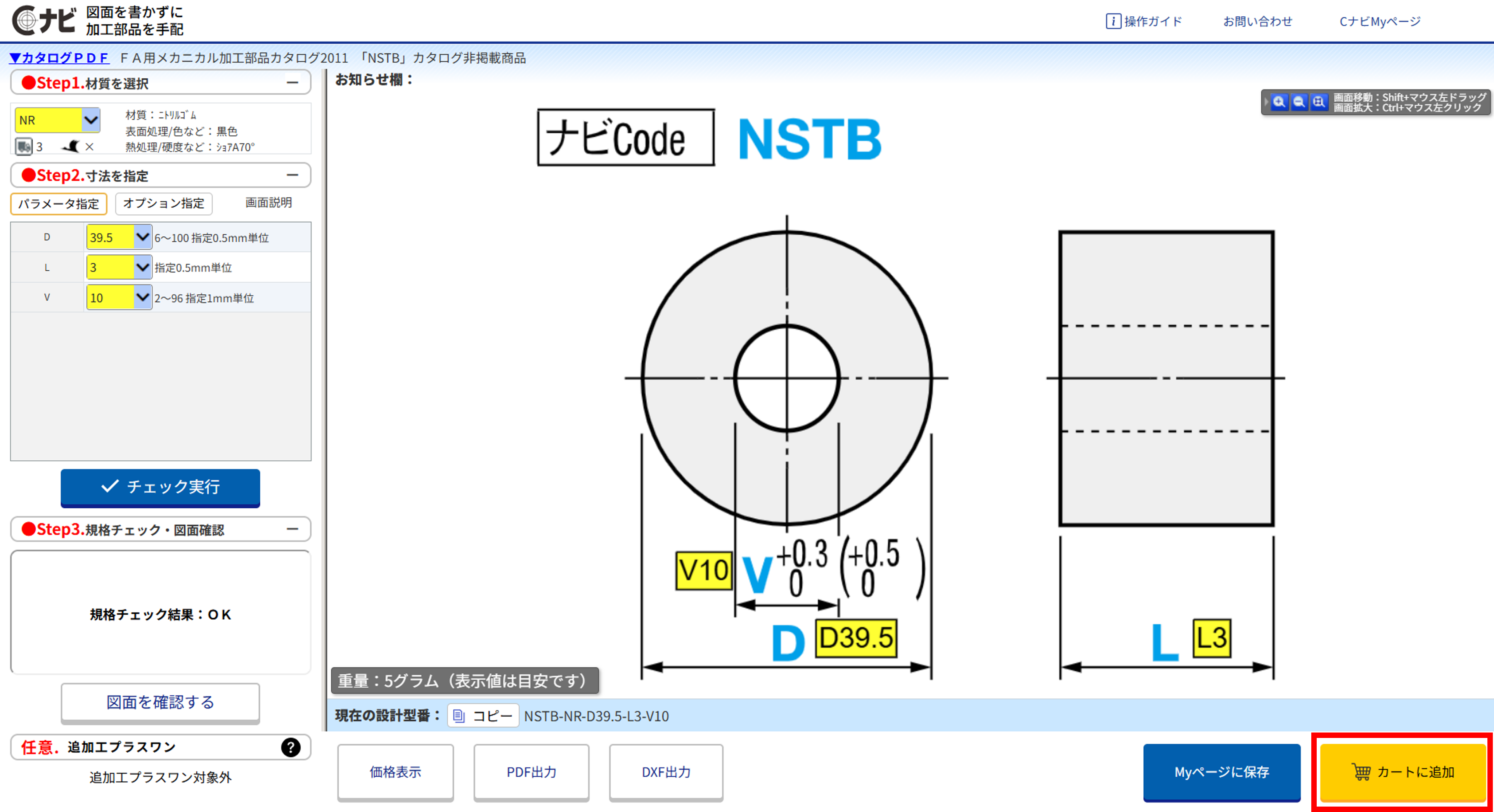This screenshot has width=1494, height=812.
Task: Open 操作ガイド in header
Action: [x=1152, y=21]
